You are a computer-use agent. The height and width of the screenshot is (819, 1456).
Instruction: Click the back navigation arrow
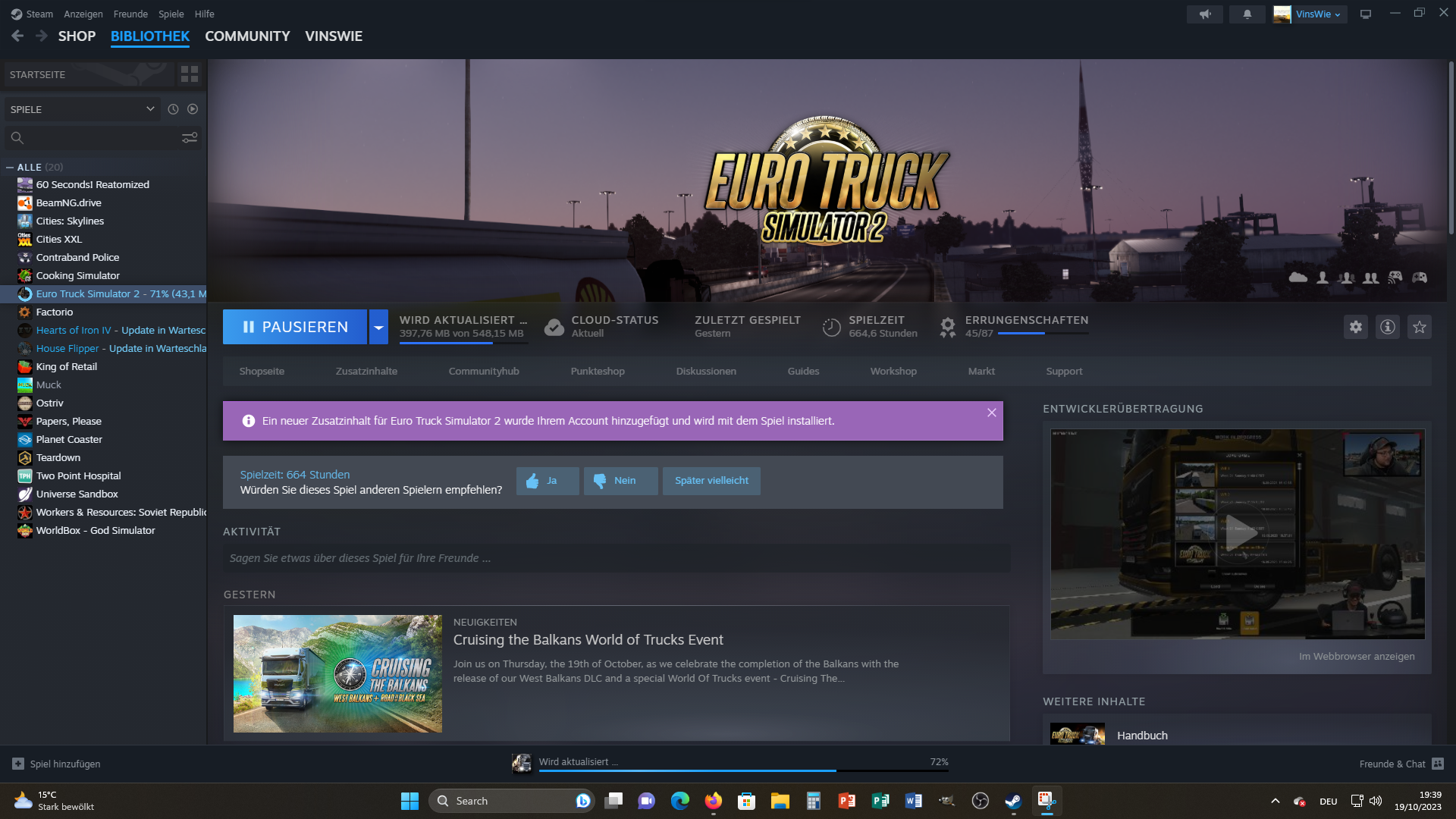pos(17,36)
